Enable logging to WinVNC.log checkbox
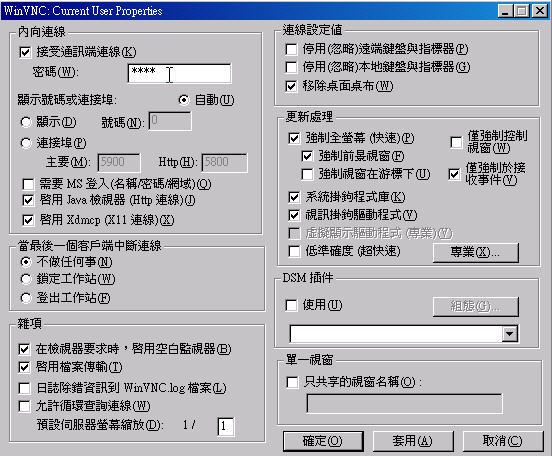Image resolution: width=552 pixels, height=456 pixels. 24,388
